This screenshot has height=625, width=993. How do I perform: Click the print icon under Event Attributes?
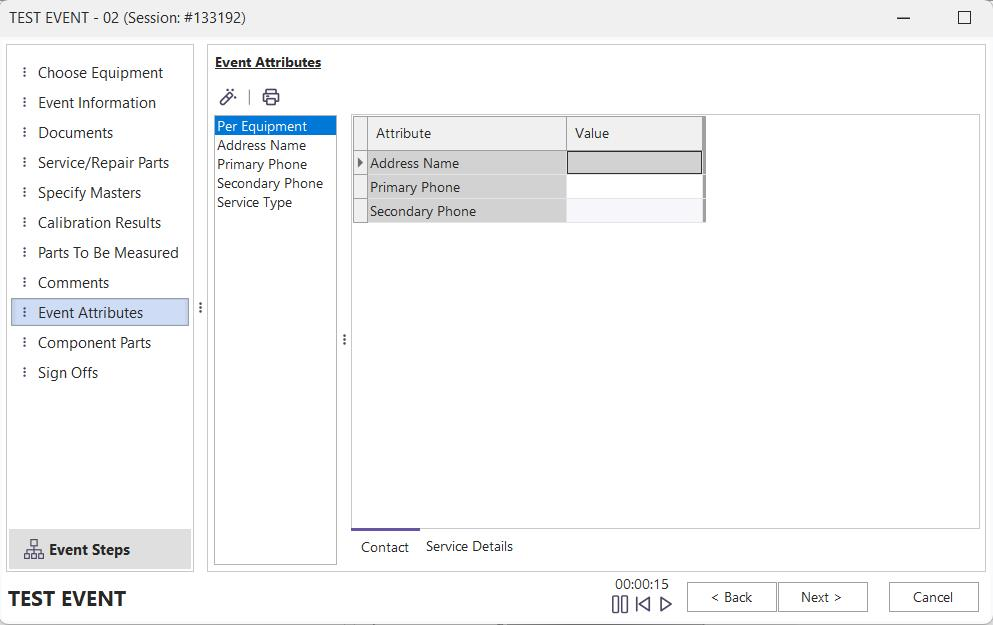(271, 97)
